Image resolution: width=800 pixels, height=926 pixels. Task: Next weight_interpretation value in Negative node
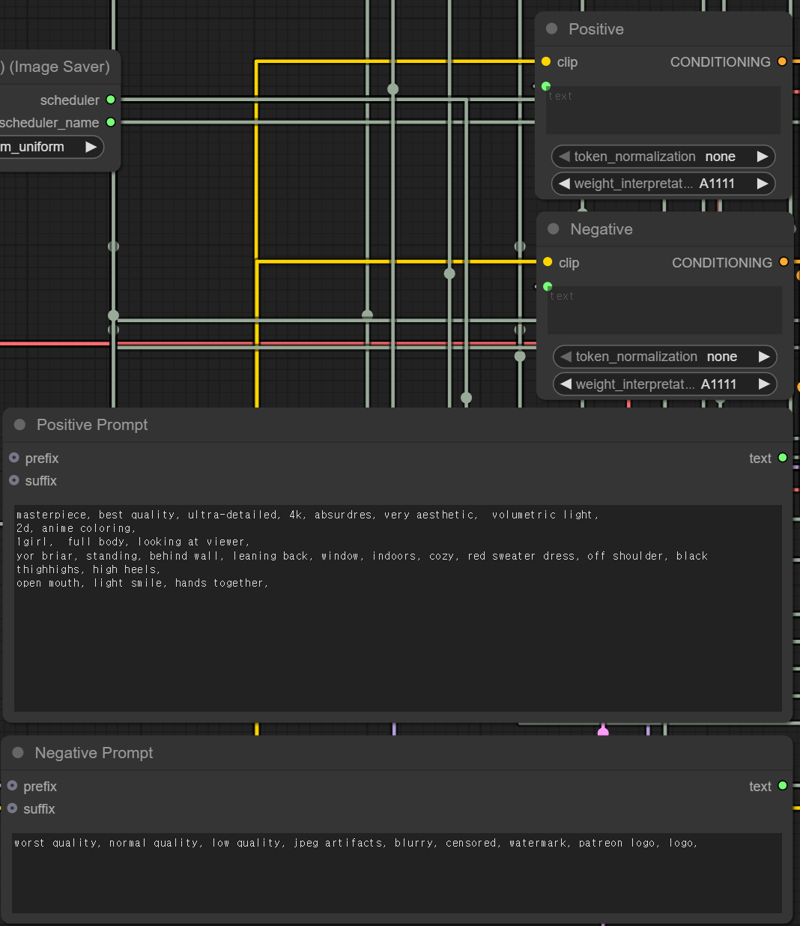click(764, 384)
